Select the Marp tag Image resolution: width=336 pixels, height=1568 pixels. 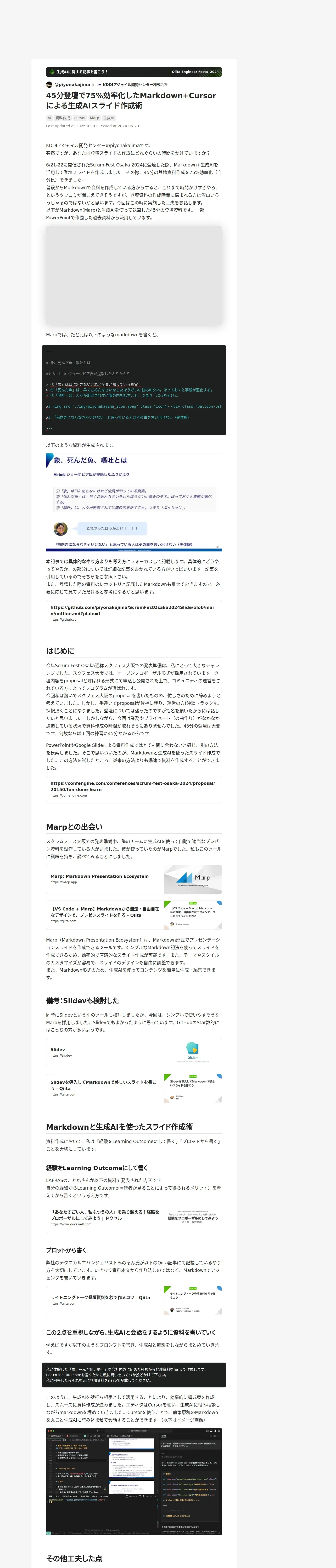click(94, 118)
